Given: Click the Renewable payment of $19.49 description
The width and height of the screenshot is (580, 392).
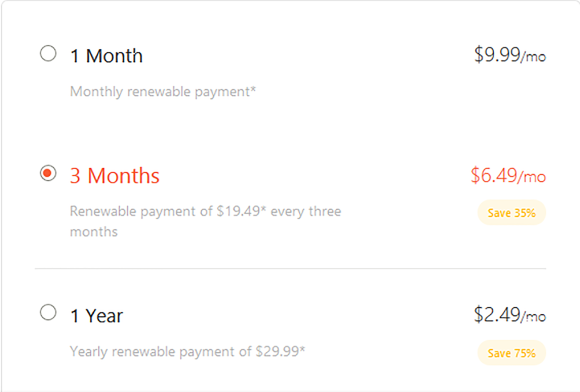Looking at the screenshot, I should (x=205, y=222).
